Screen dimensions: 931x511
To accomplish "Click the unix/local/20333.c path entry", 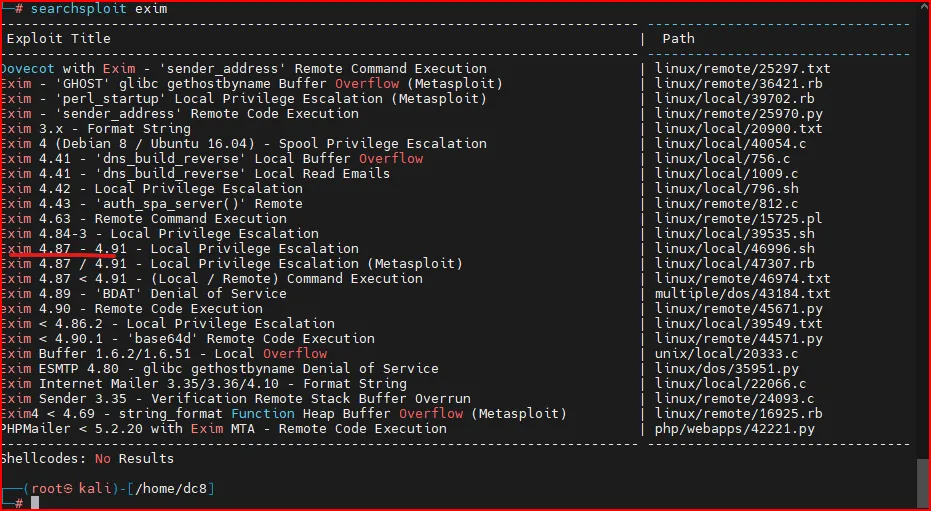I will coord(726,354).
